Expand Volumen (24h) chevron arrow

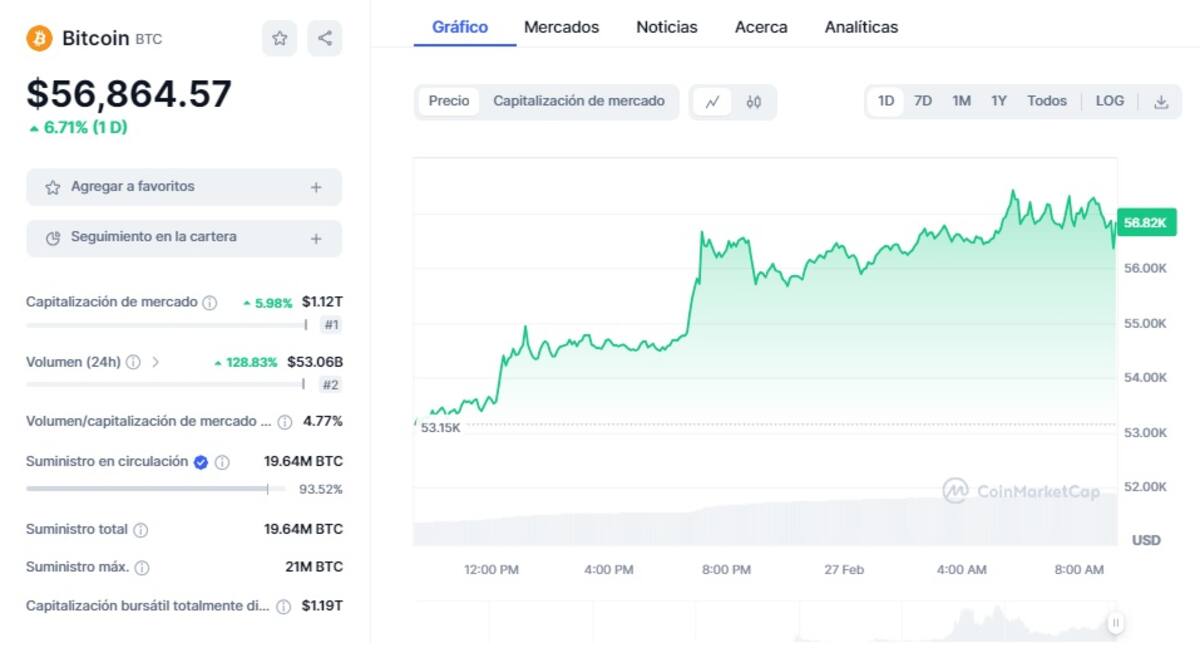(x=156, y=362)
